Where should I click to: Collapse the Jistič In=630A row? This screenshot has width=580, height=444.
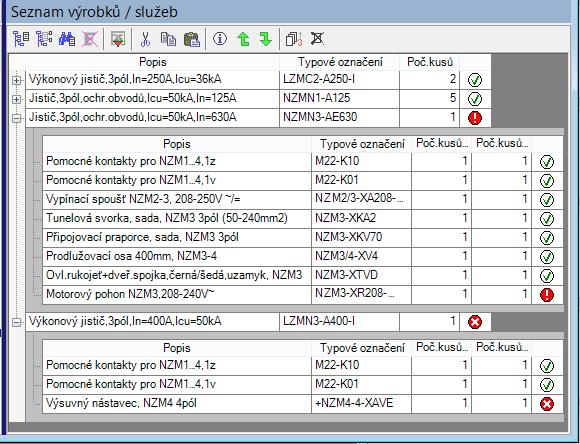coord(16,118)
